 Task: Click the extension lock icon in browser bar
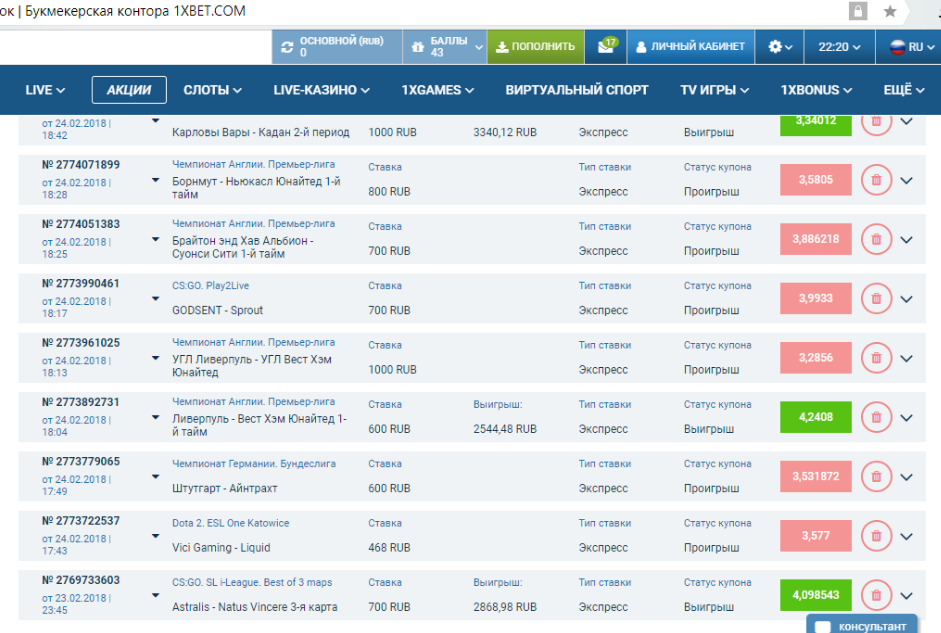[858, 11]
